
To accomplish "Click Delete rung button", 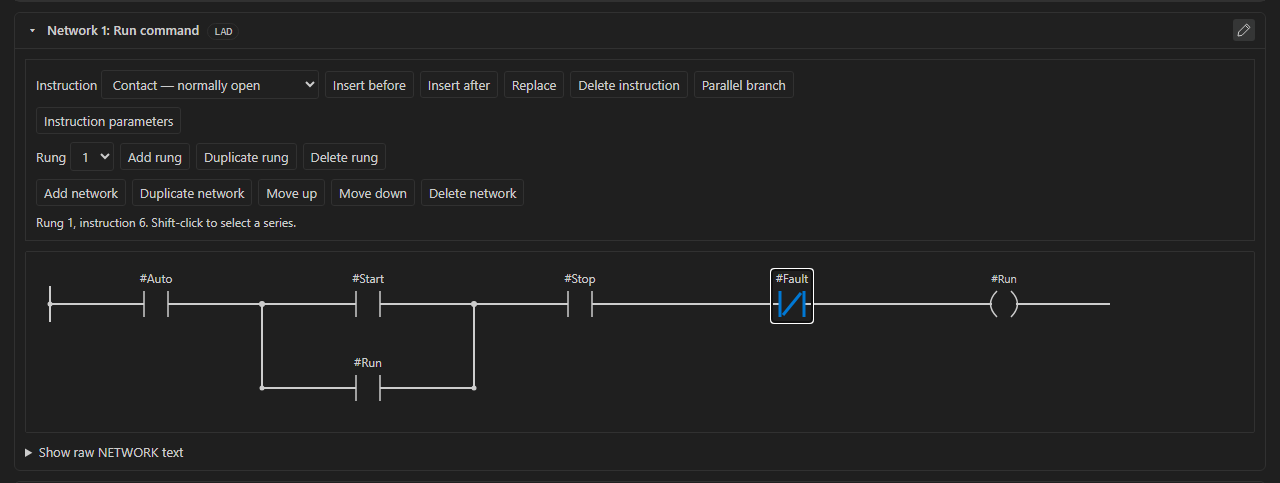I will click(344, 157).
